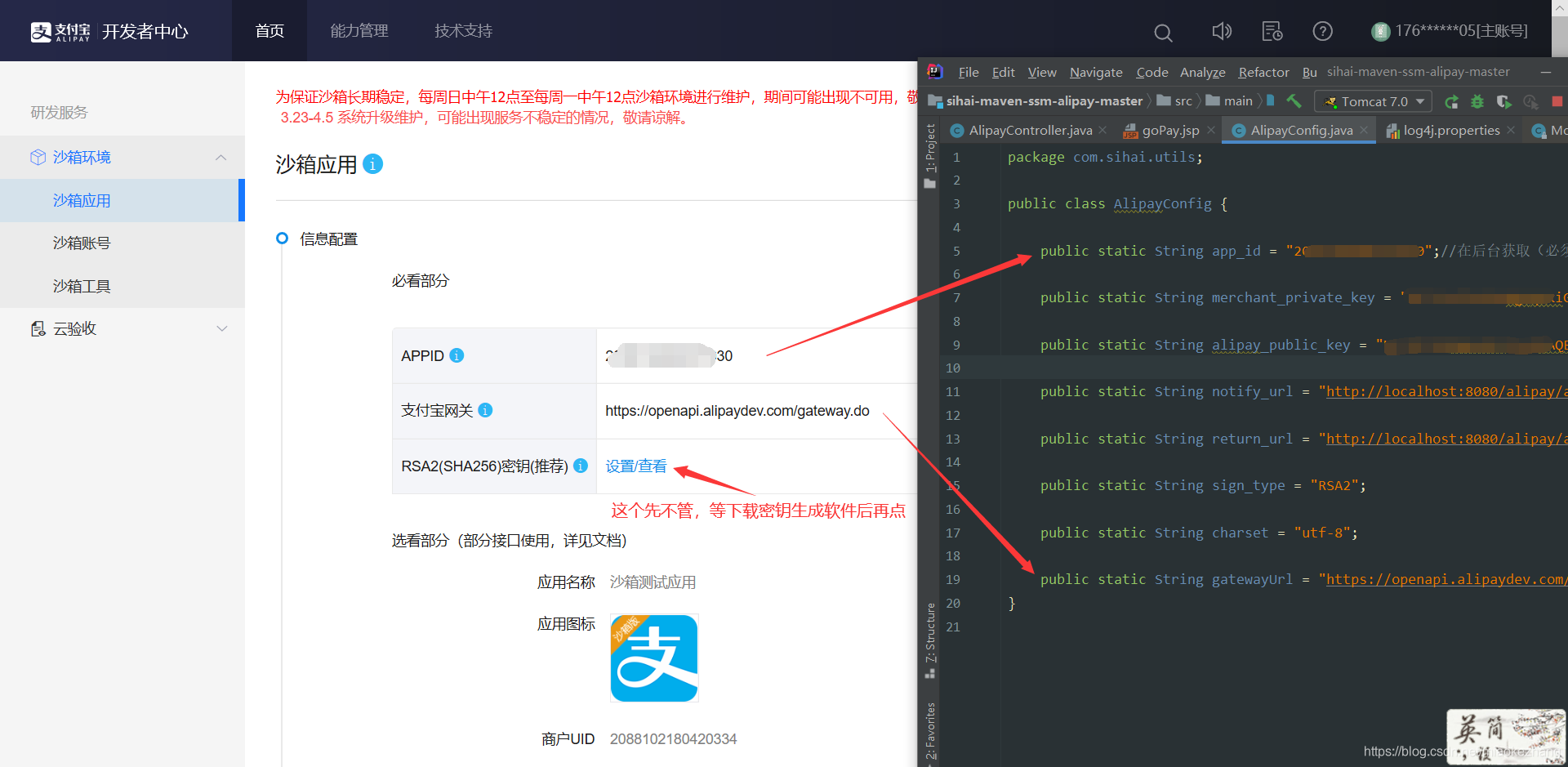Open the announcements speaker icon
This screenshot has width=1568, height=767.
click(x=1222, y=31)
